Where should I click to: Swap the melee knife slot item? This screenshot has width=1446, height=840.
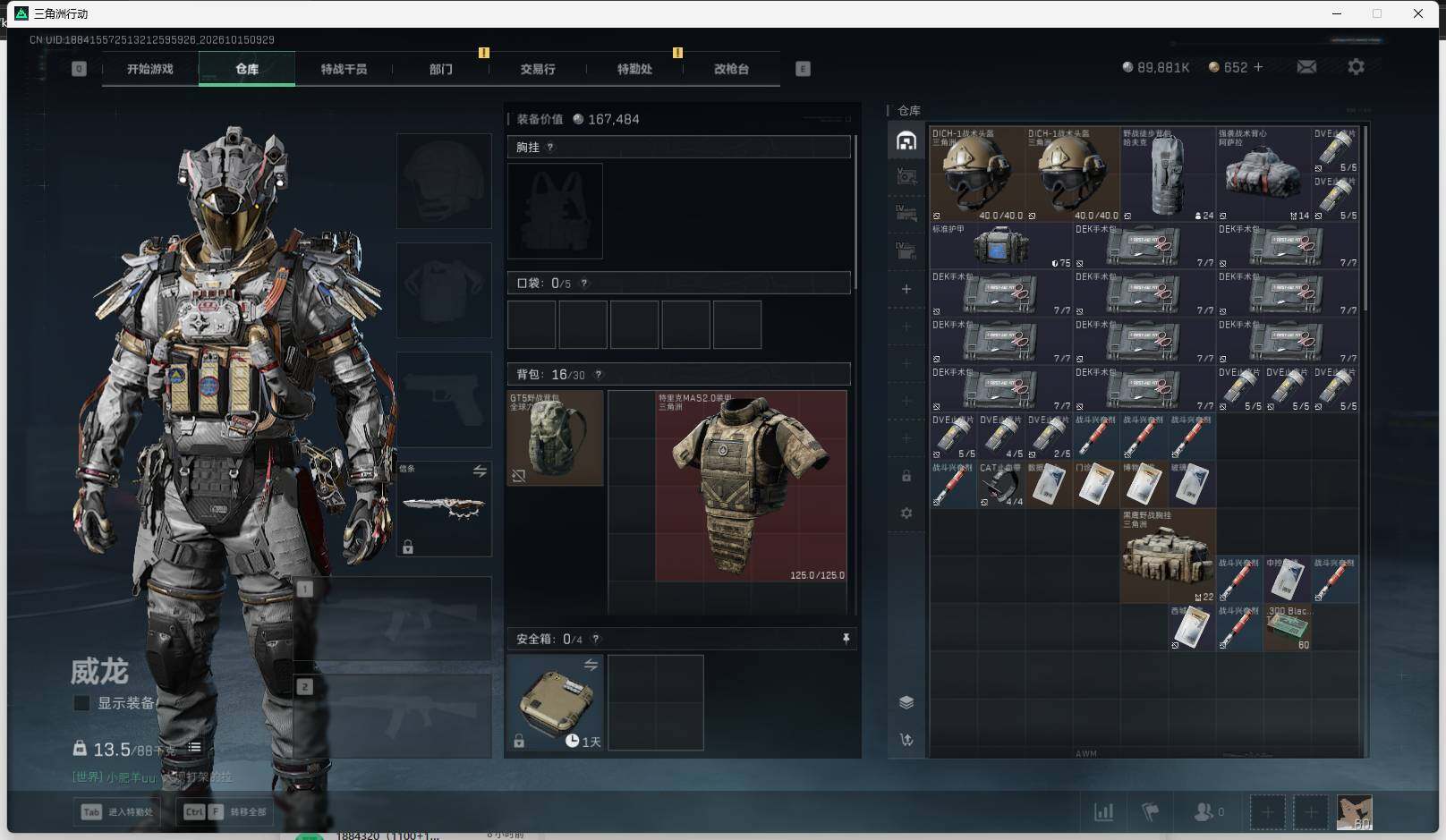point(480,471)
